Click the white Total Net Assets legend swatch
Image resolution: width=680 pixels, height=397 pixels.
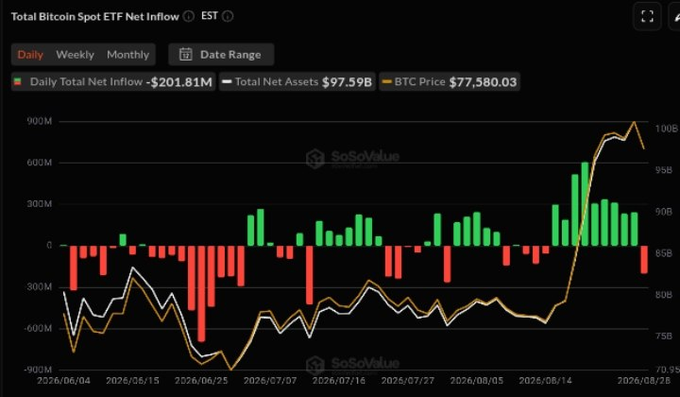pos(227,82)
